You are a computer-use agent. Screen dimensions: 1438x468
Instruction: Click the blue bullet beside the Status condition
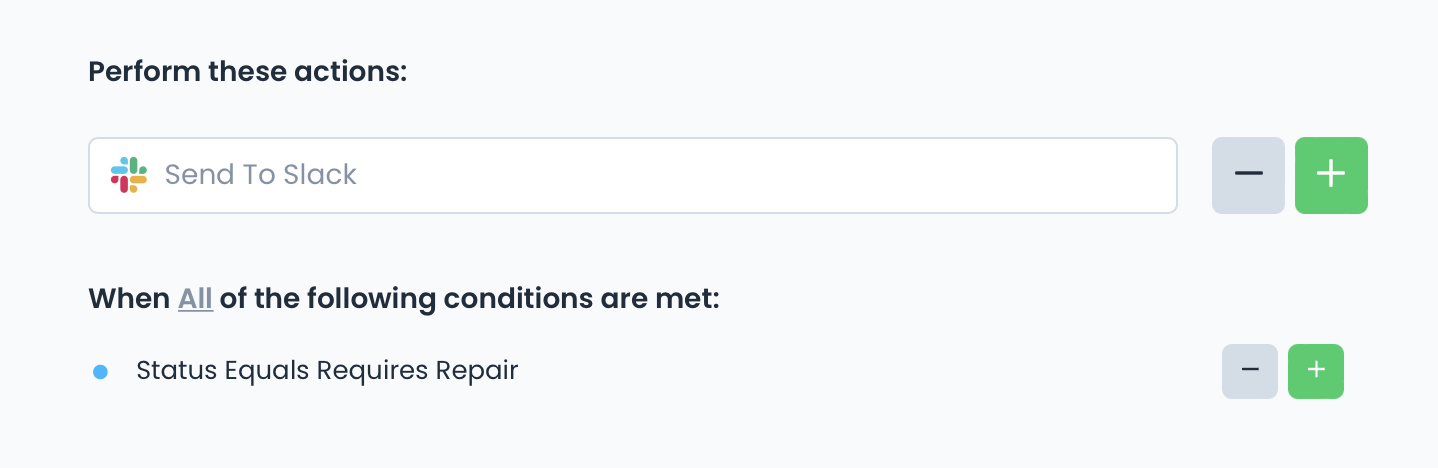click(100, 372)
